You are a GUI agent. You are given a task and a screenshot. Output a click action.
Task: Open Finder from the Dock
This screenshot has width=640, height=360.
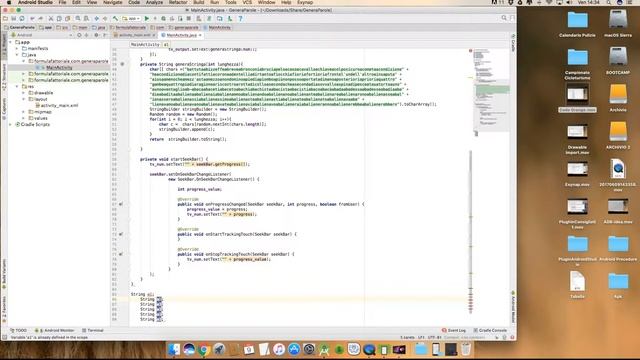click(x=174, y=349)
